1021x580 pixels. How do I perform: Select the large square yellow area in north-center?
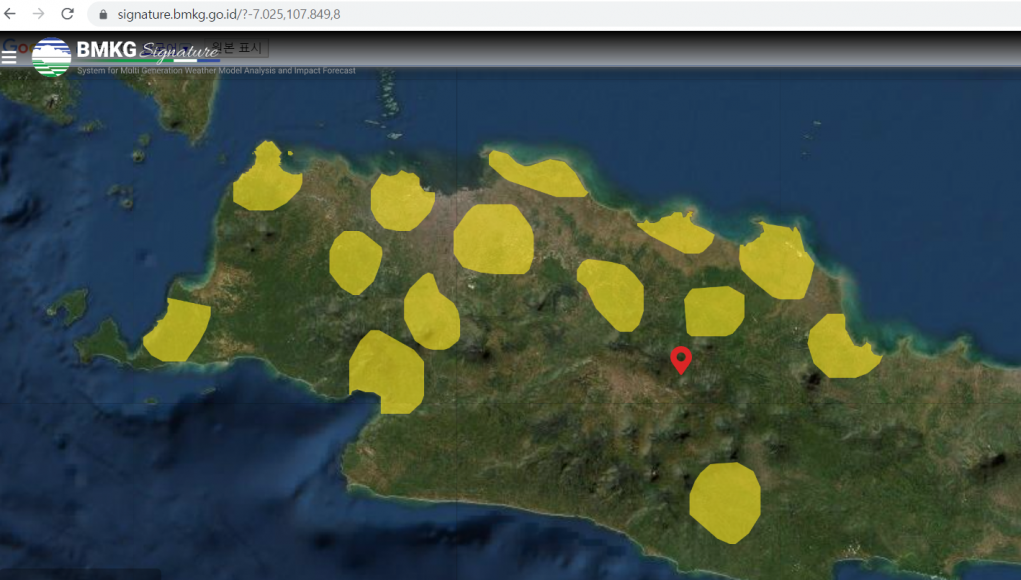pyautogui.click(x=493, y=239)
